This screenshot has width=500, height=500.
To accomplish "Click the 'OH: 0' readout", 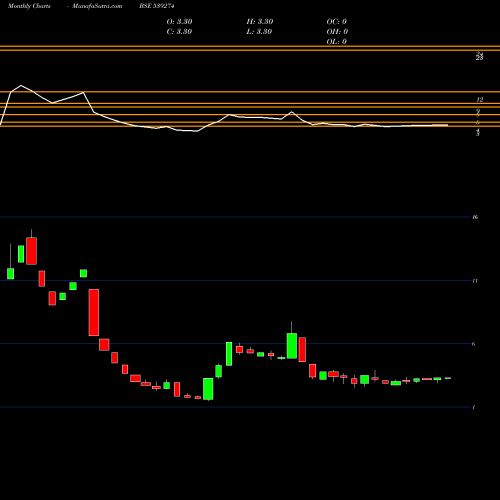I will point(337,32).
